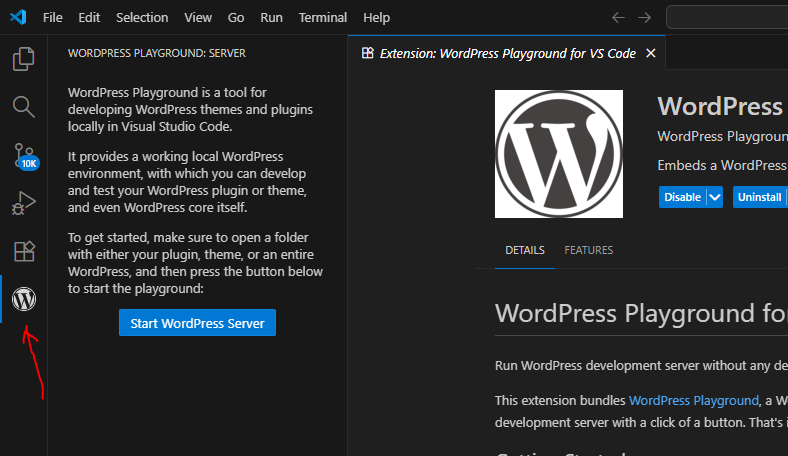The image size is (788, 456).
Task: Click the Disable extension button
Action: (x=683, y=197)
